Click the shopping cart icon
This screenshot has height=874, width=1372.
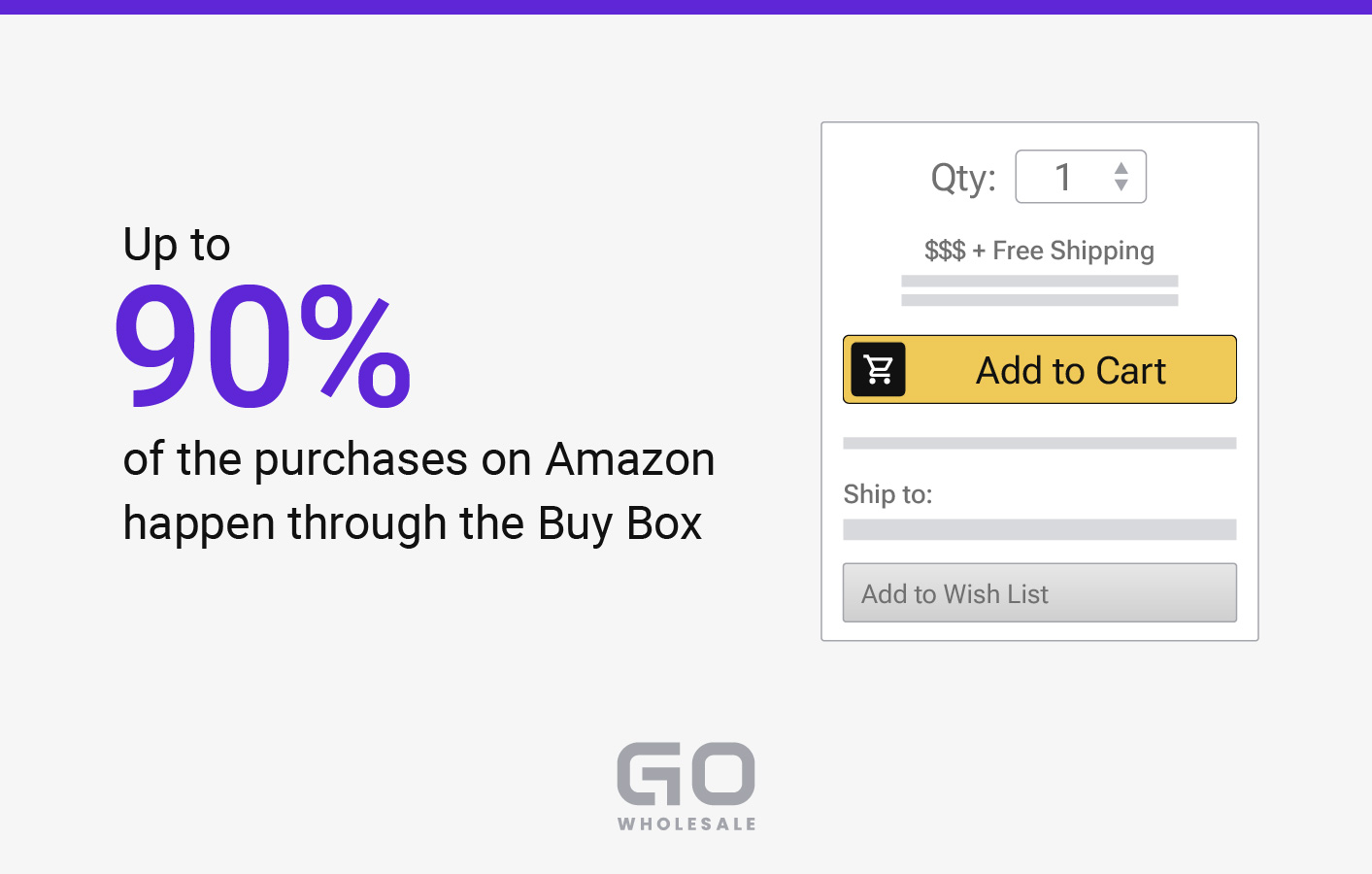point(879,369)
